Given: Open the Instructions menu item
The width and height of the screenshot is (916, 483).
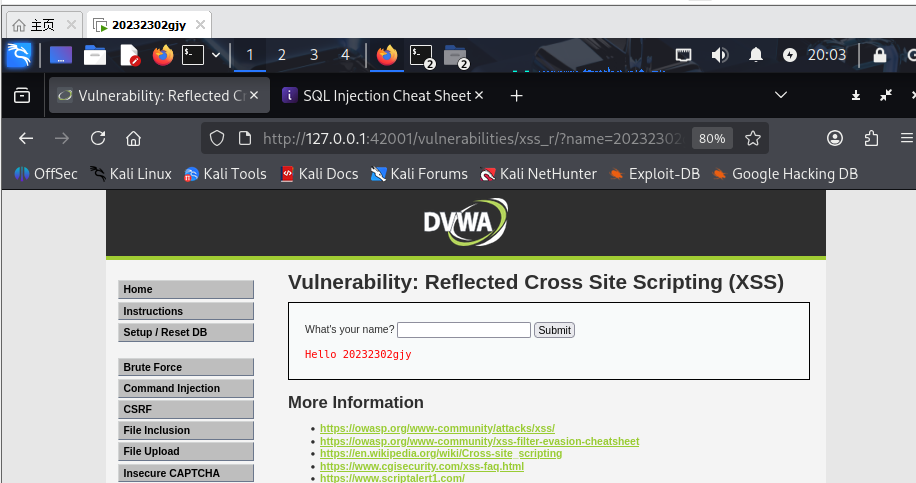Looking at the screenshot, I should point(186,311).
